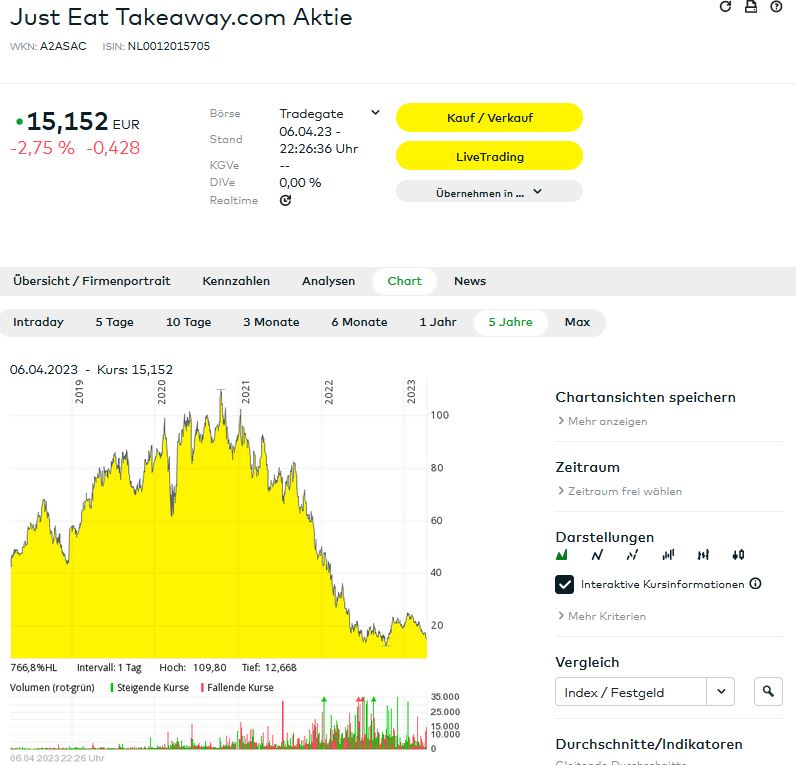
Task: Toggle Interaktive Kursinformationen checkbox
Action: [x=565, y=584]
